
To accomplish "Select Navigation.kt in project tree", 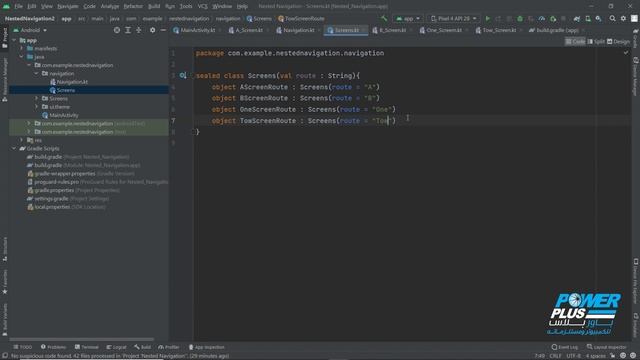I will coord(69,82).
